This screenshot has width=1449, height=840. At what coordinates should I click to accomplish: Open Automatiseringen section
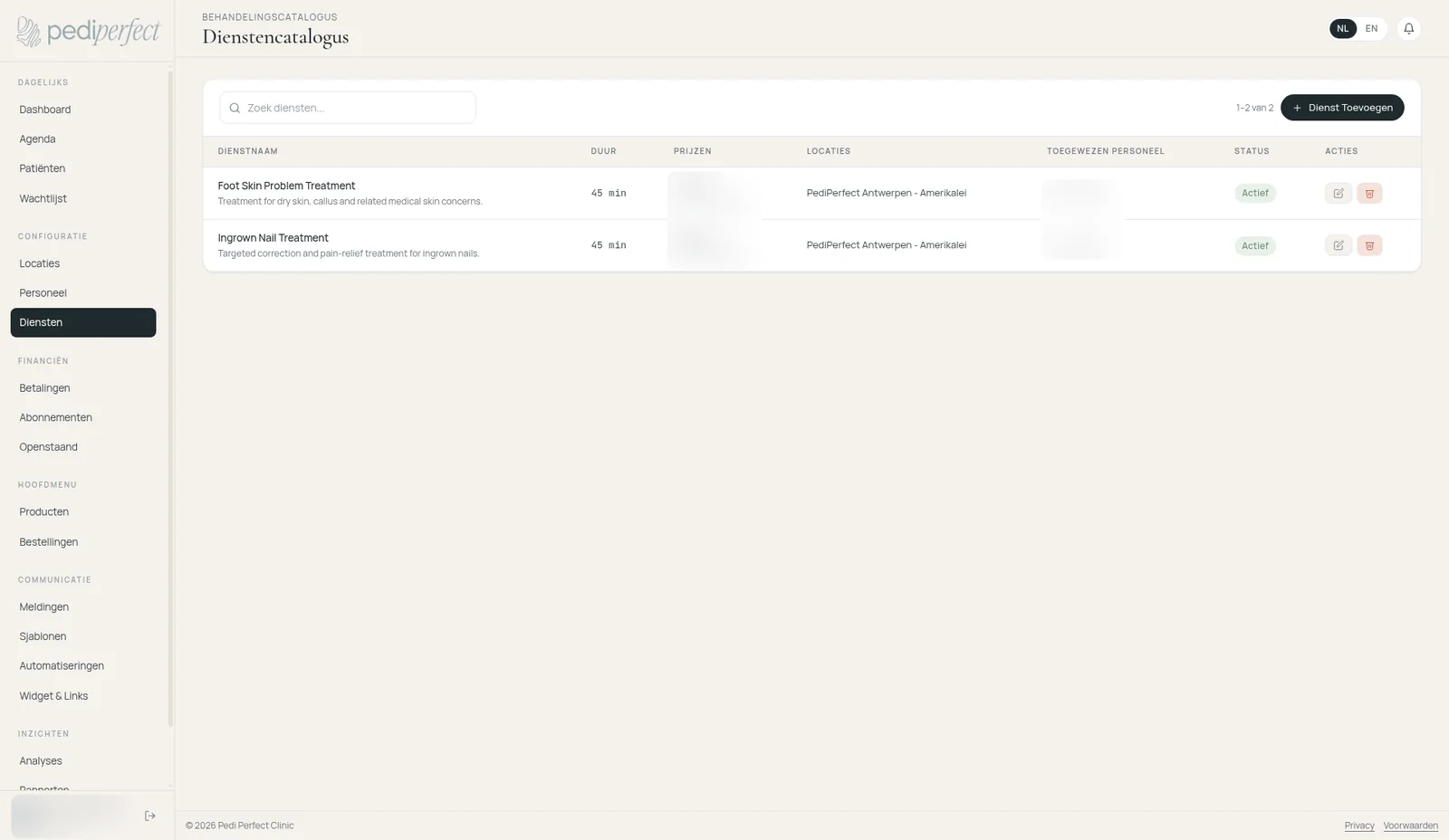click(83, 666)
